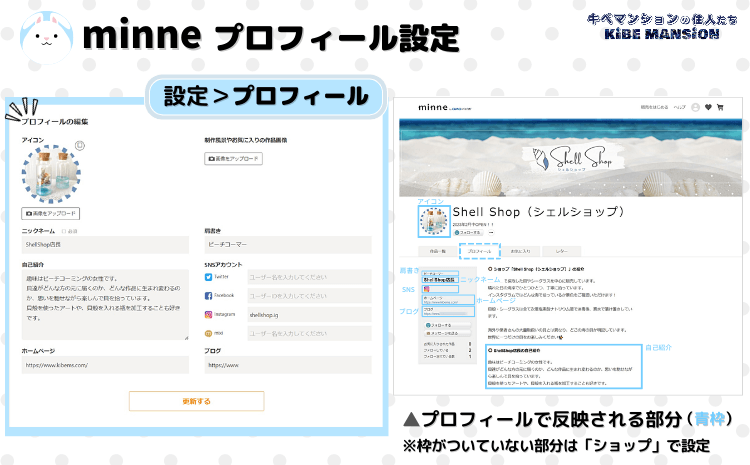Click the メッセージを送る button in sidebar

[x=447, y=333]
